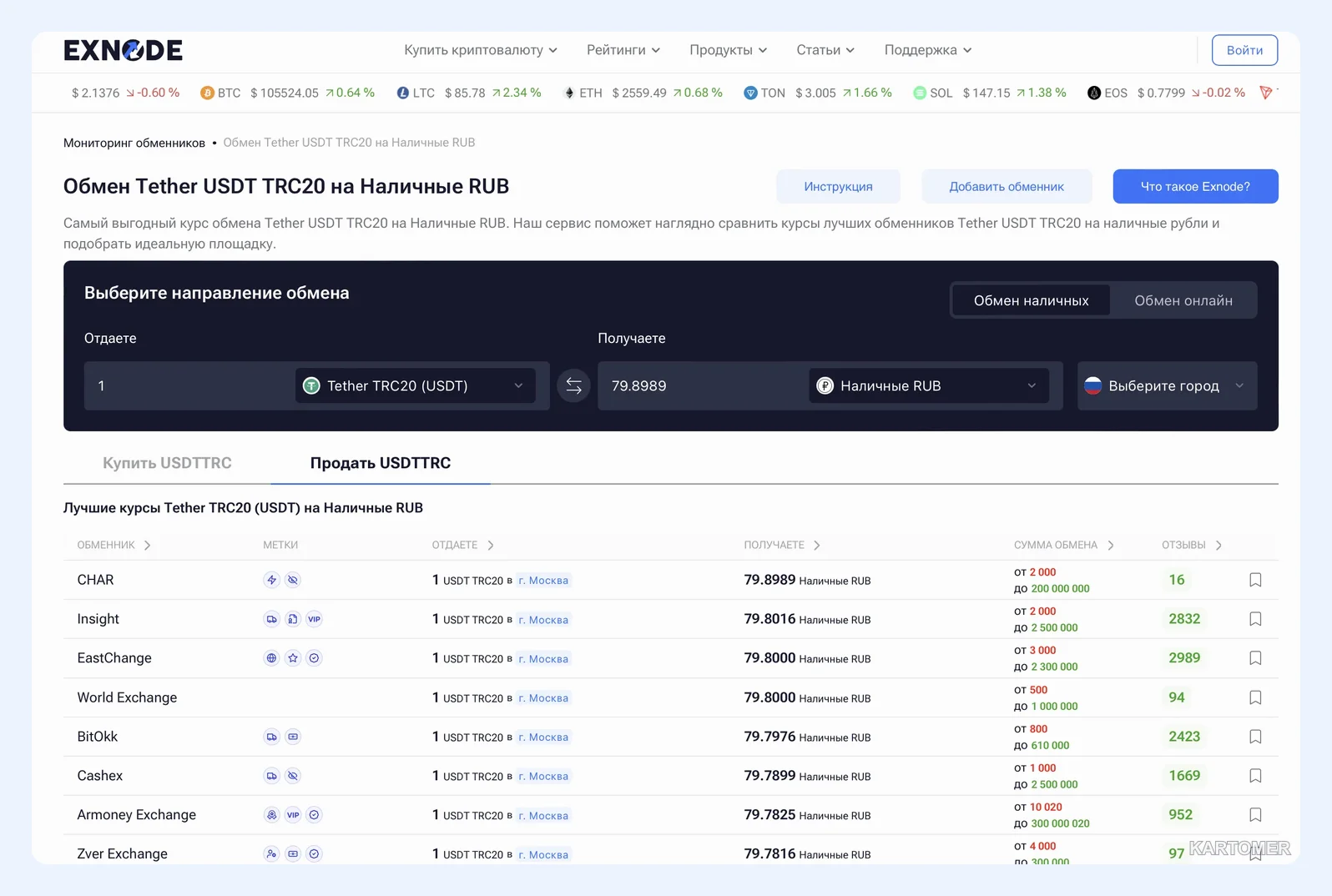Open the Инструкция button
This screenshot has width=1332, height=896.
click(x=838, y=186)
